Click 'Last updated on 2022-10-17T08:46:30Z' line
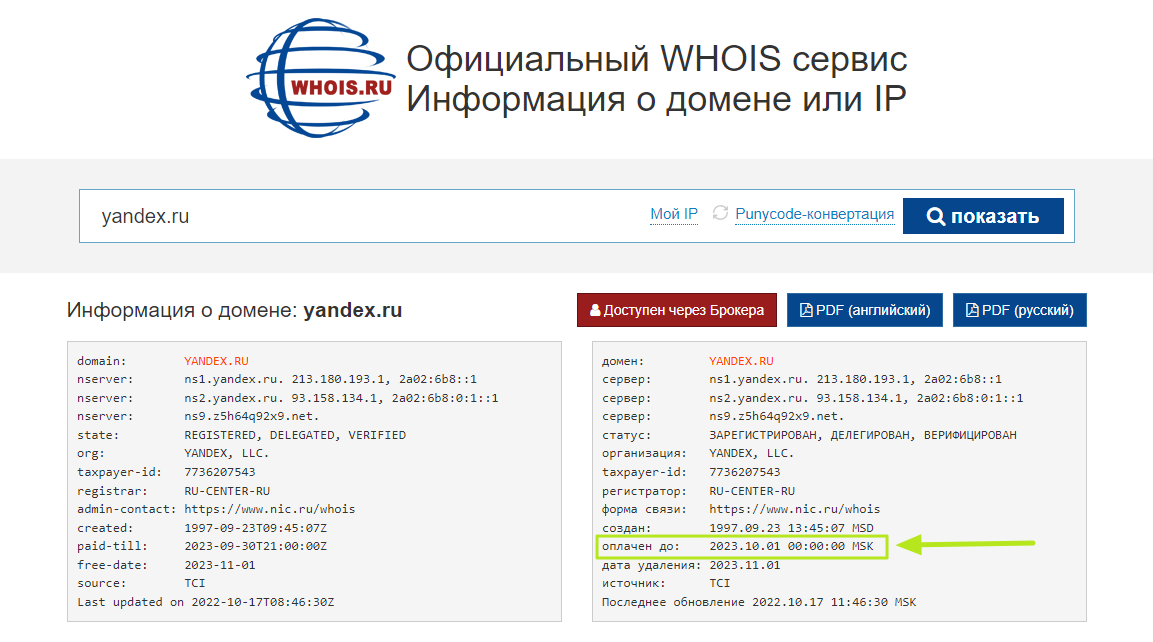Screen dimensions: 1153x642 (x=206, y=602)
